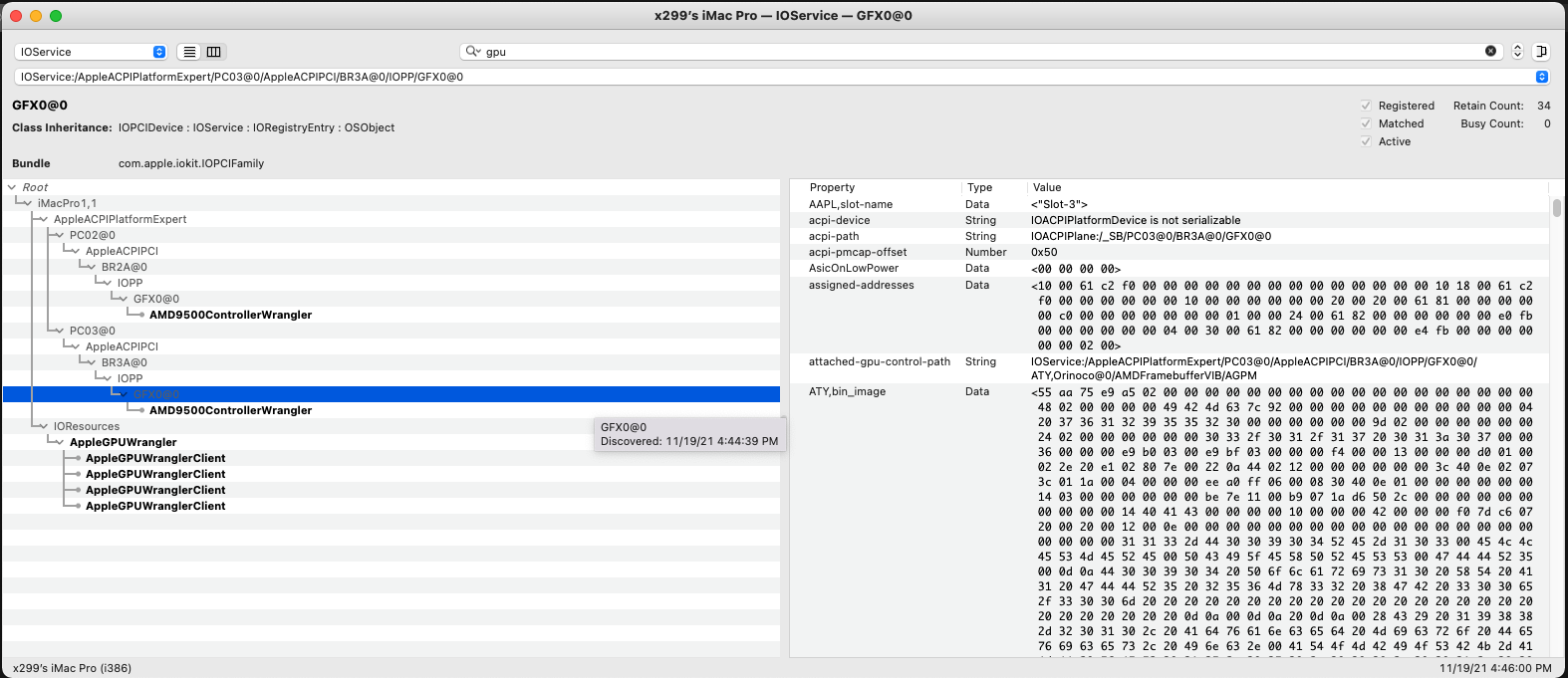The width and height of the screenshot is (1568, 678).
Task: Sort by the Value column header
Action: tap(1287, 187)
